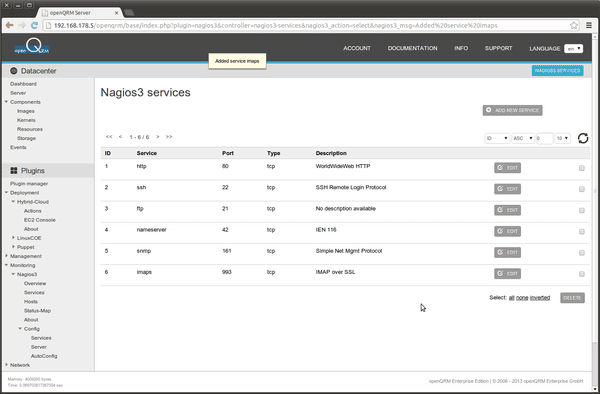The image size is (600, 394).
Task: Go to last page with >> link
Action: [169, 137]
